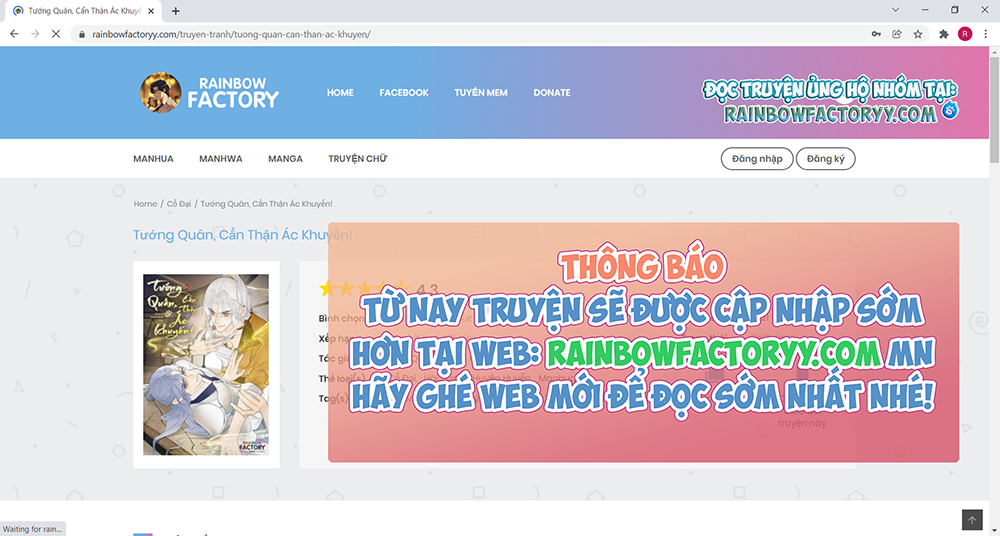Stop page loading with the X button

pos(57,33)
